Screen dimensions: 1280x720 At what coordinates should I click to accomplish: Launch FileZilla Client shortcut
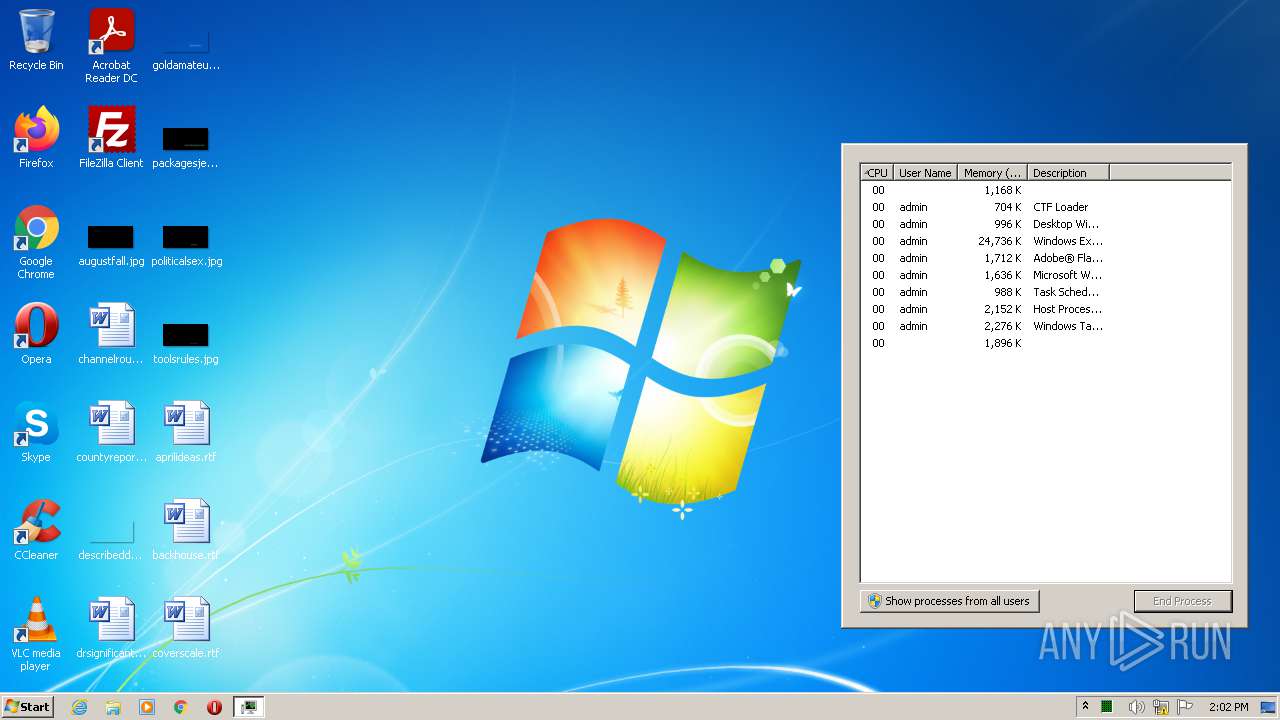[111, 138]
